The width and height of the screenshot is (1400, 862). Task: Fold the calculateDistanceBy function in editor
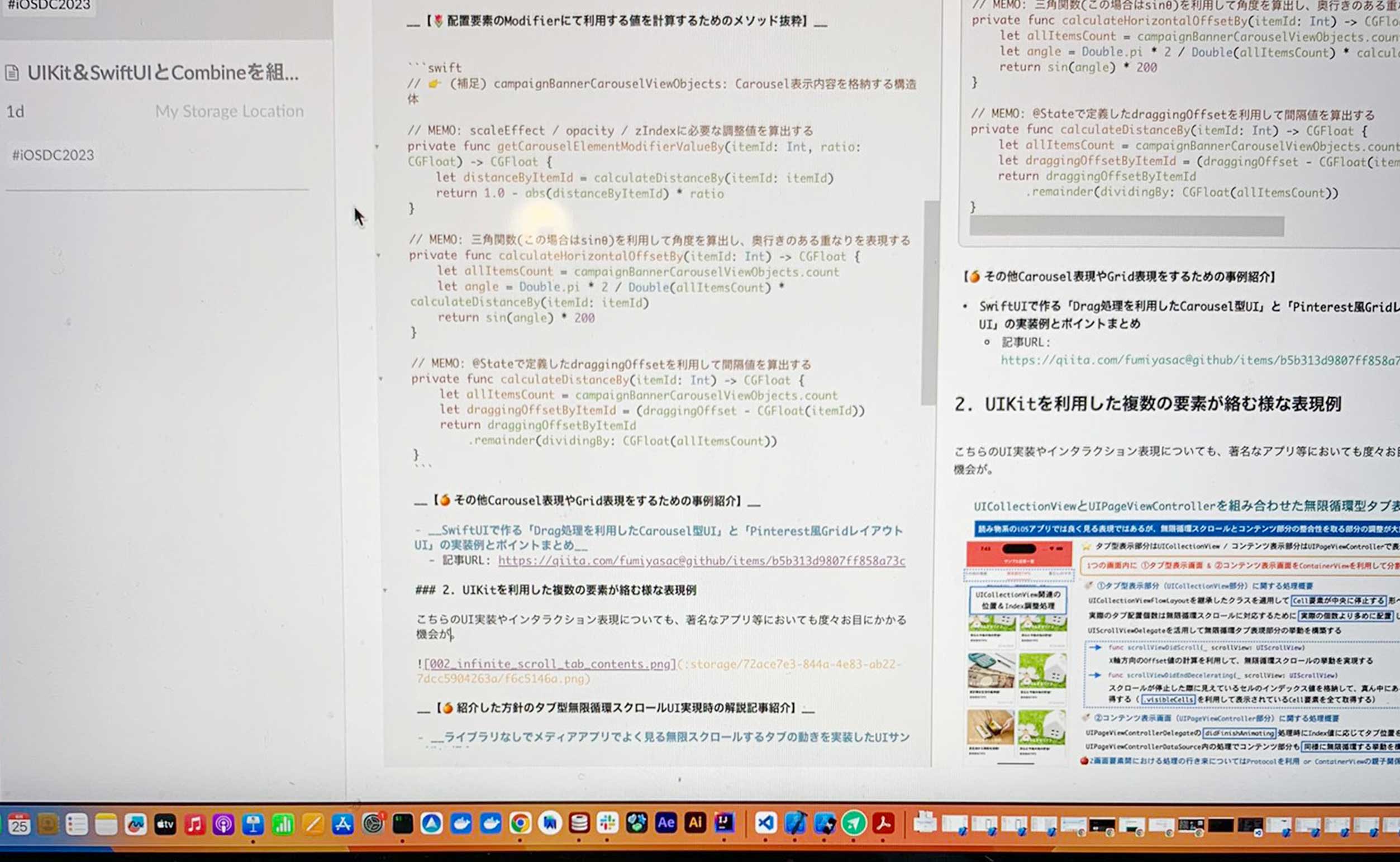click(380, 379)
